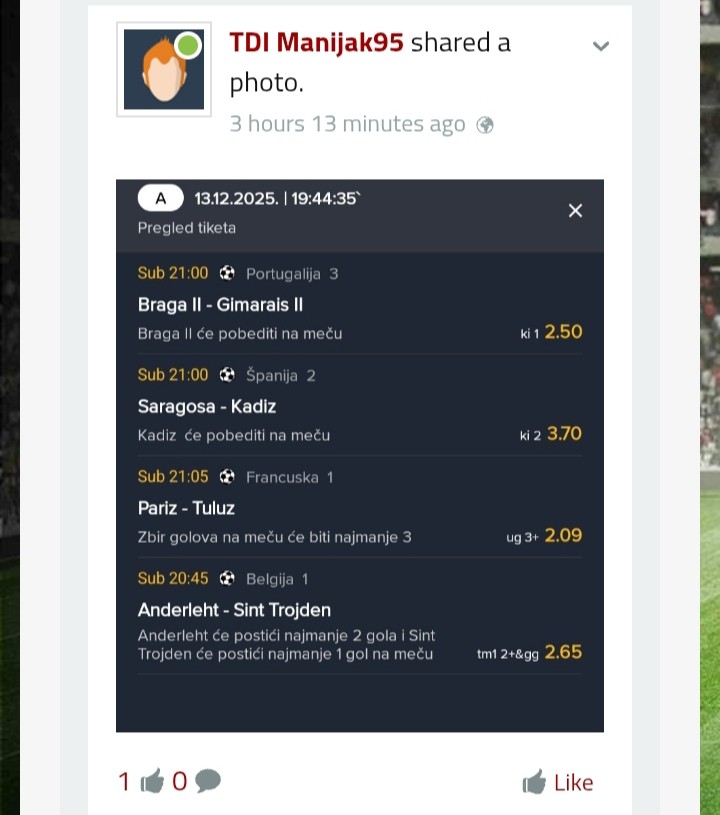
Task: Select the 2.09 odds on Pariz - Tuluz
Action: pyautogui.click(x=563, y=536)
